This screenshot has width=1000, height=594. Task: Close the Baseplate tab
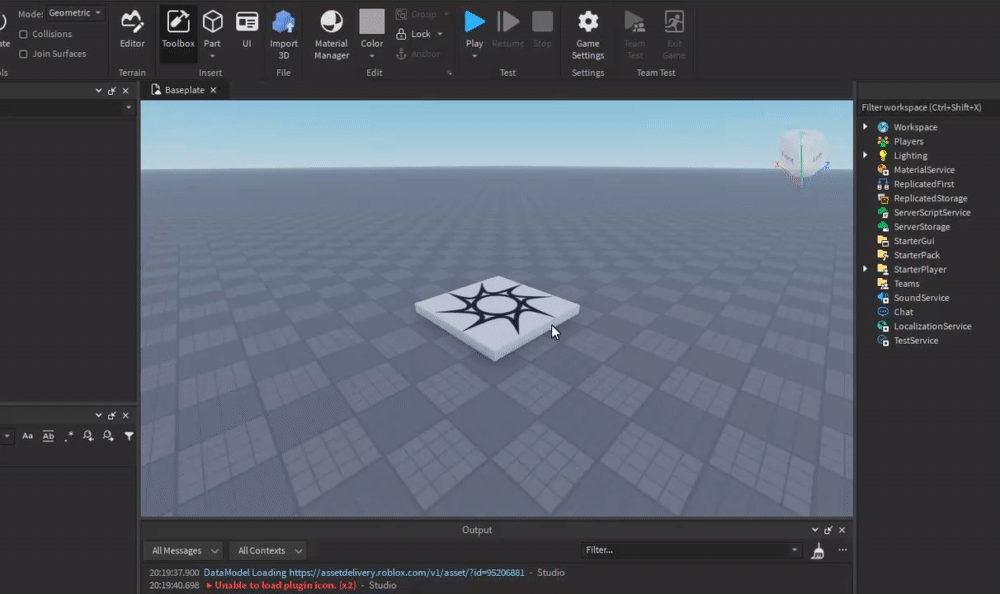click(214, 90)
